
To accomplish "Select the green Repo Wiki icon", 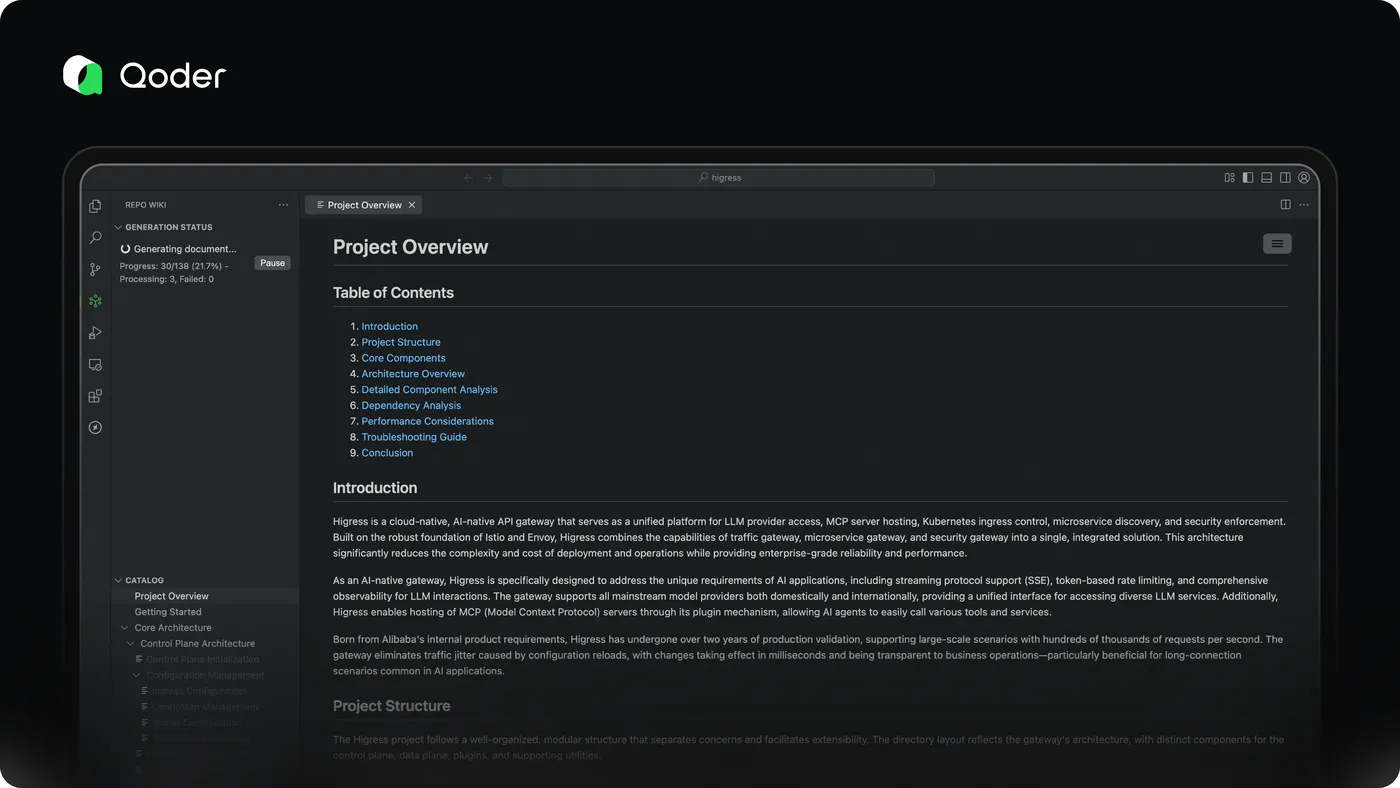I will [95, 301].
